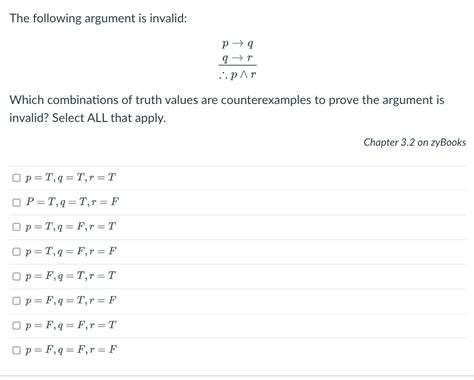The image size is (474, 380).
Task: Click the label text p=F,q=T,r=F
Action: click(71, 300)
